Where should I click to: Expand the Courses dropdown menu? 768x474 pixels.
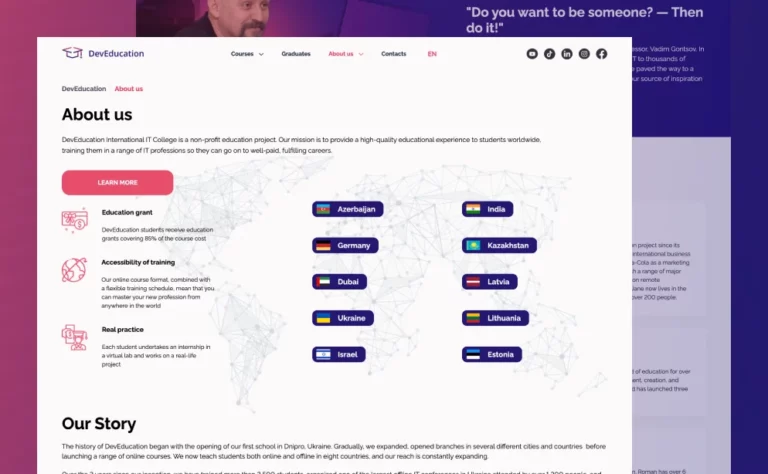click(x=247, y=54)
